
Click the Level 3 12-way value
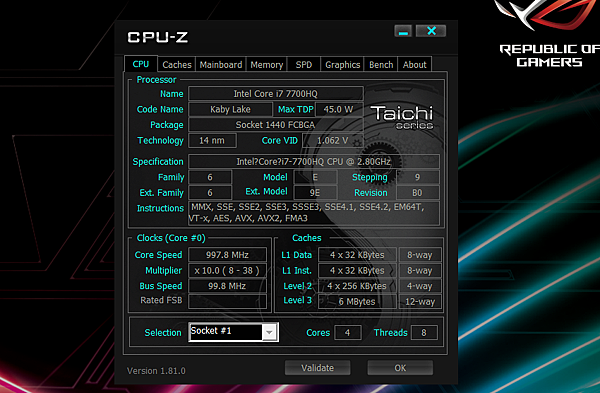420,302
